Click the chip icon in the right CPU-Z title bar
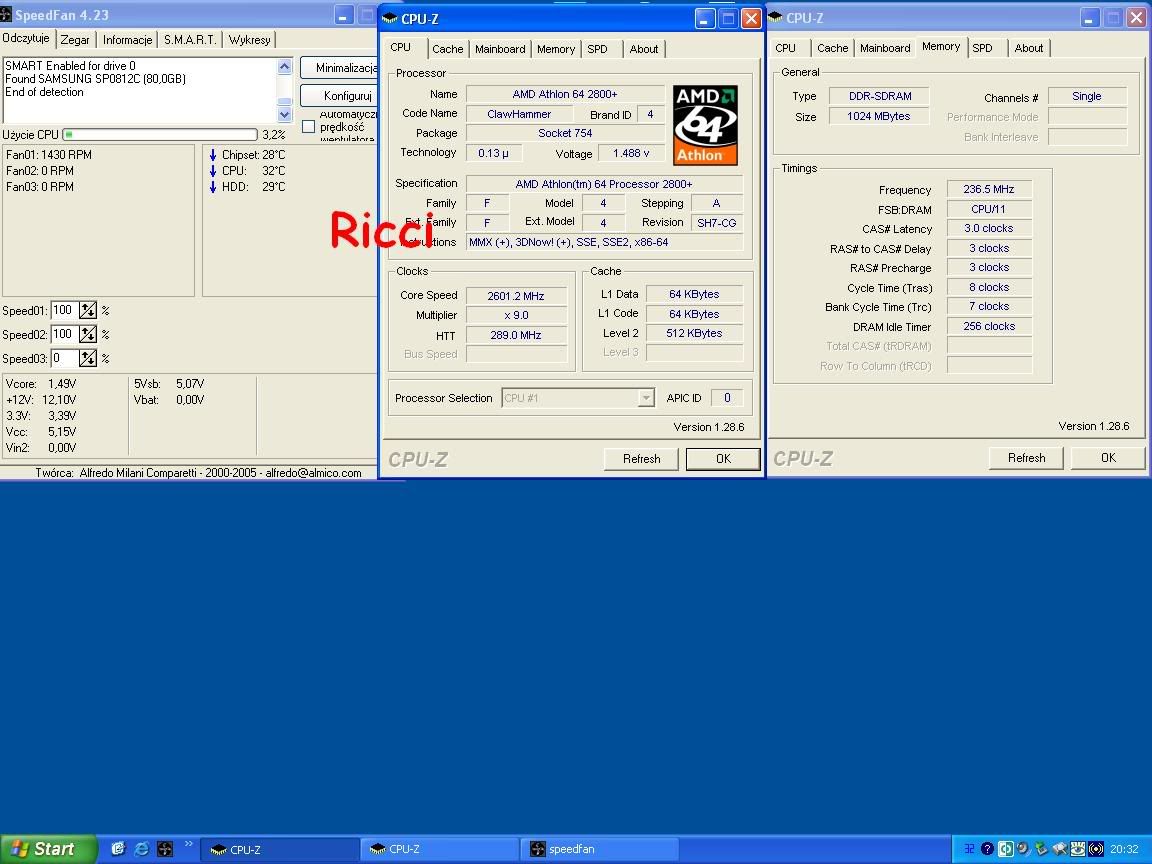This screenshot has height=864, width=1152. (x=775, y=18)
